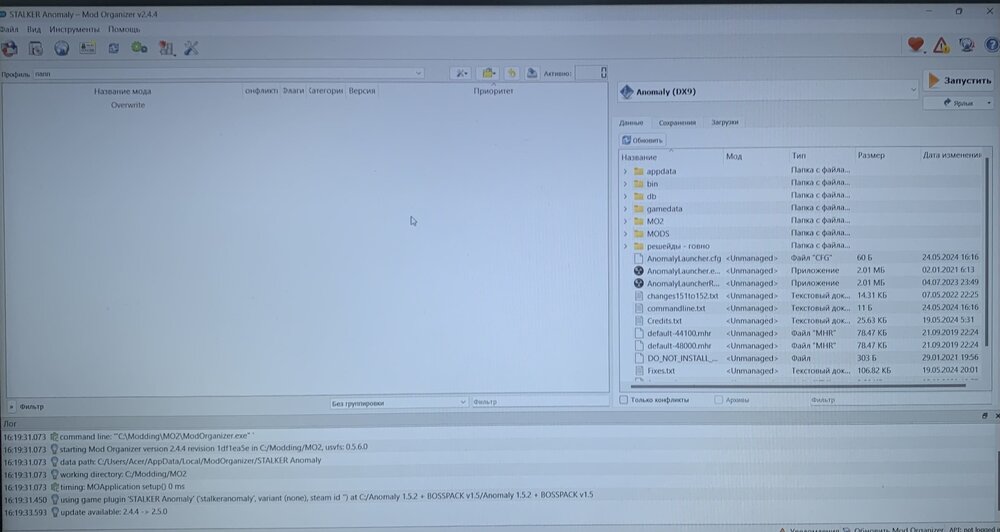
Task: Click the create backup icon
Action: point(531,73)
